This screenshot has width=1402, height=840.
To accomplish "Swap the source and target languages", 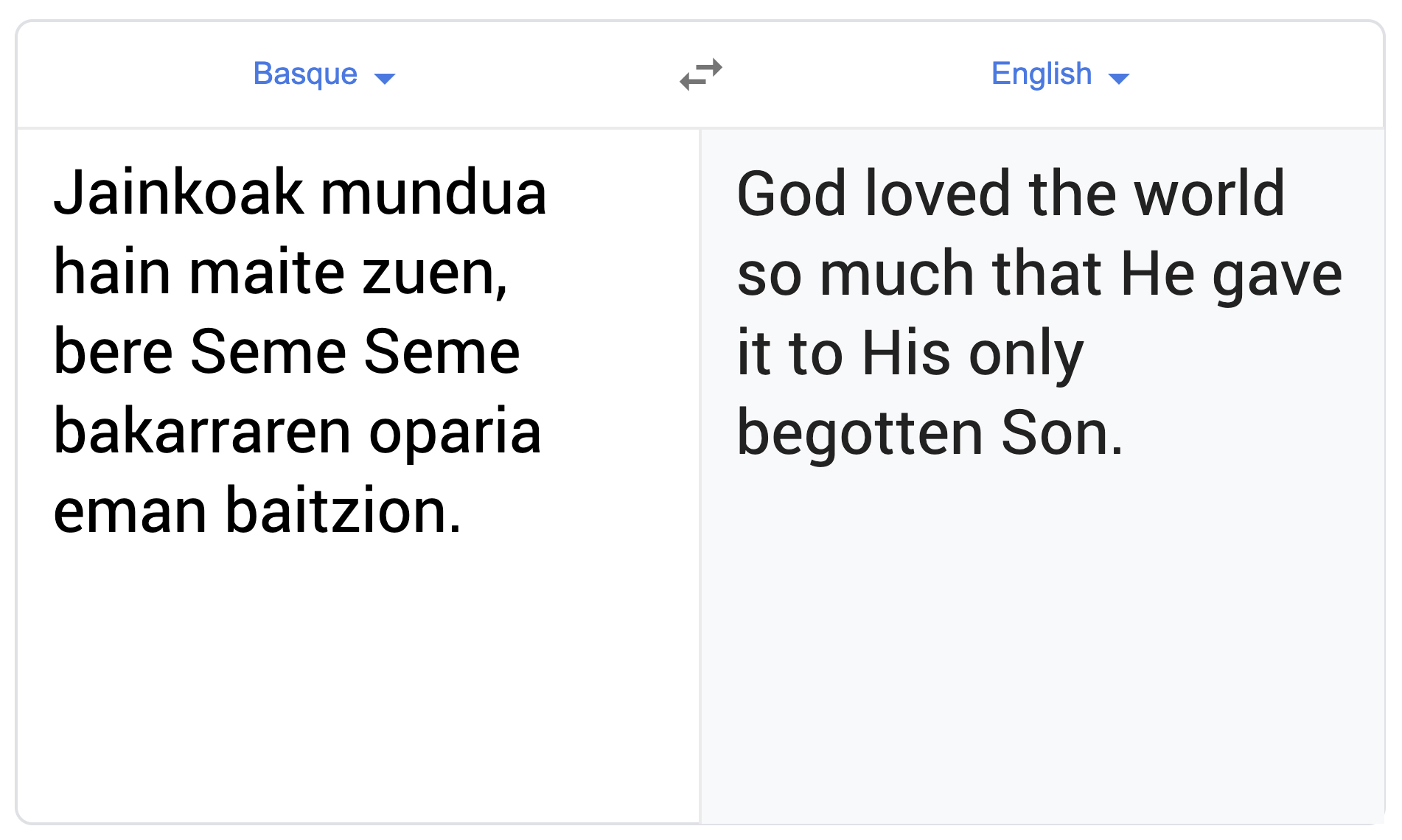I will [x=701, y=74].
